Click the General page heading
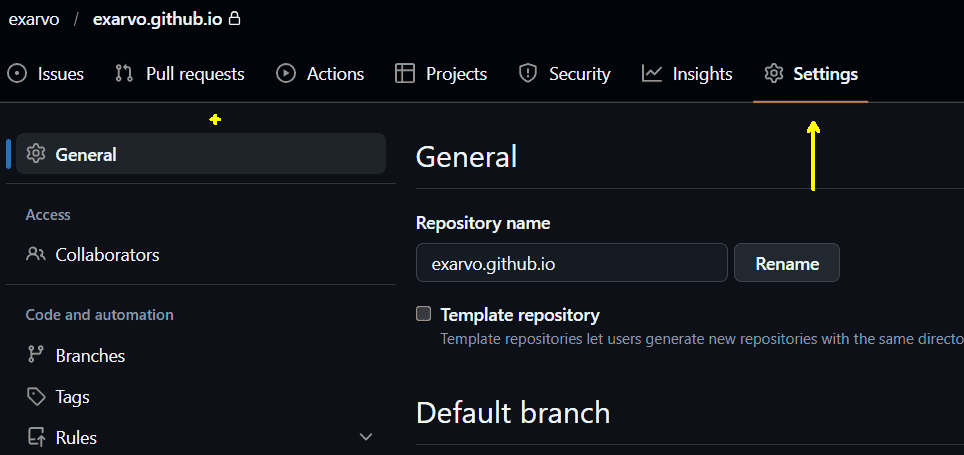Image resolution: width=964 pixels, height=455 pixels. coord(466,156)
